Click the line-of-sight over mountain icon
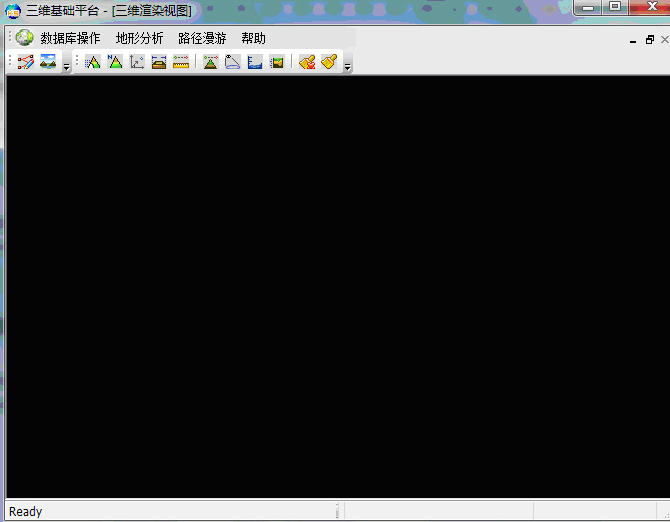This screenshot has width=670, height=522. coord(210,62)
